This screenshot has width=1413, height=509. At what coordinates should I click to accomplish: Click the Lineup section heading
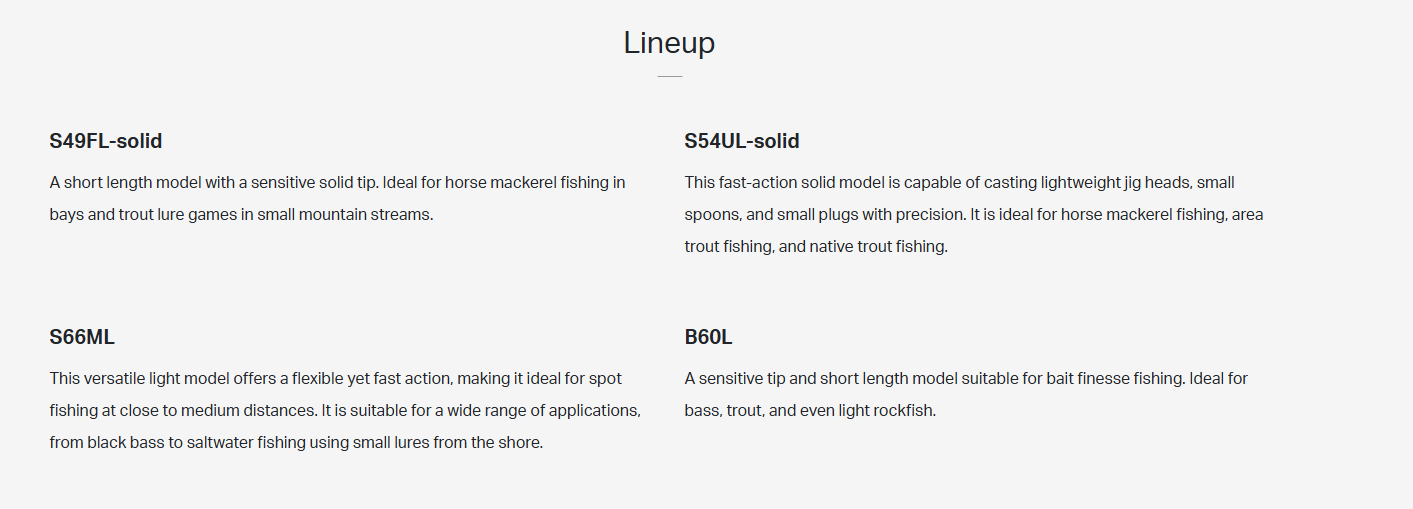[x=669, y=43]
